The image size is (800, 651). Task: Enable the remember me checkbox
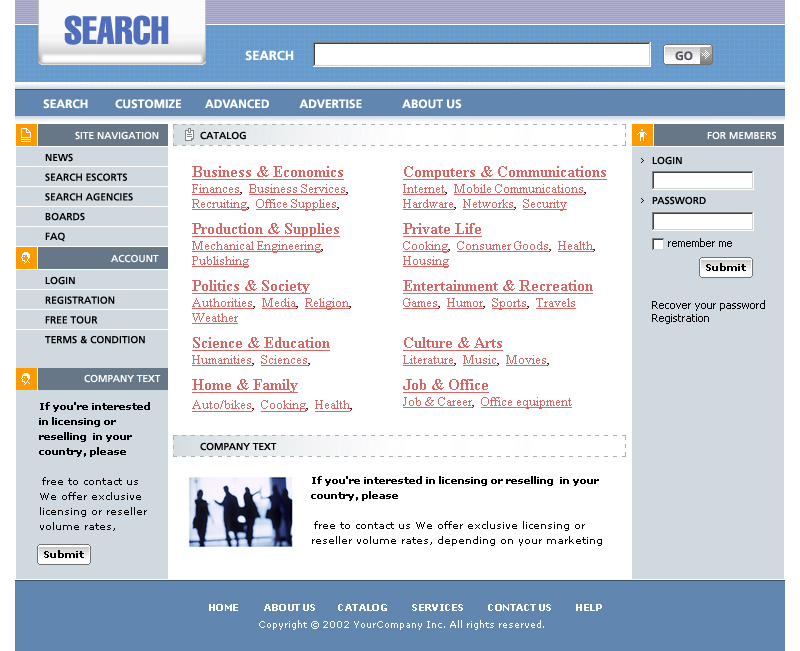point(658,244)
